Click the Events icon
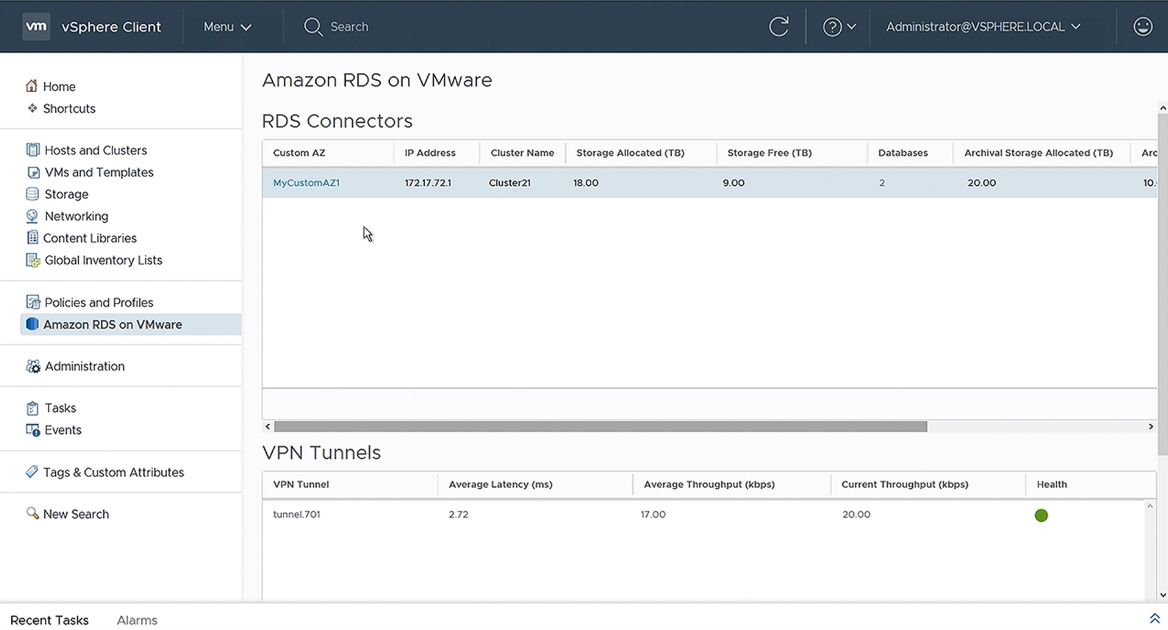This screenshot has height=630, width=1168. pyautogui.click(x=33, y=430)
